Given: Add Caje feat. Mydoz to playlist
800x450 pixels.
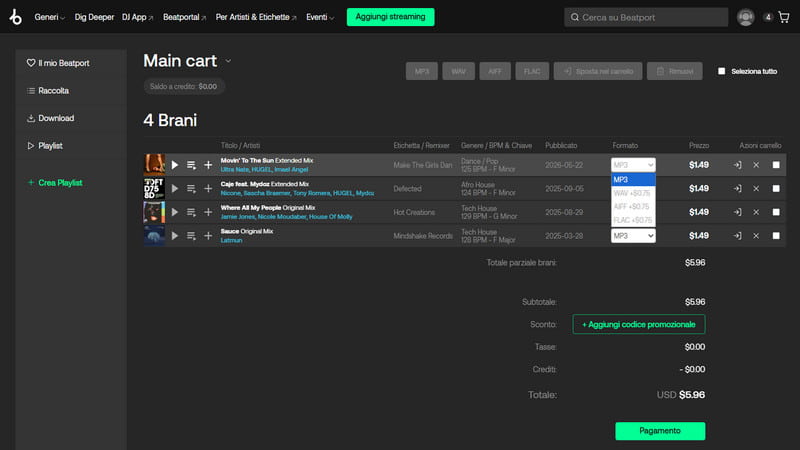Looking at the screenshot, I should click(208, 189).
